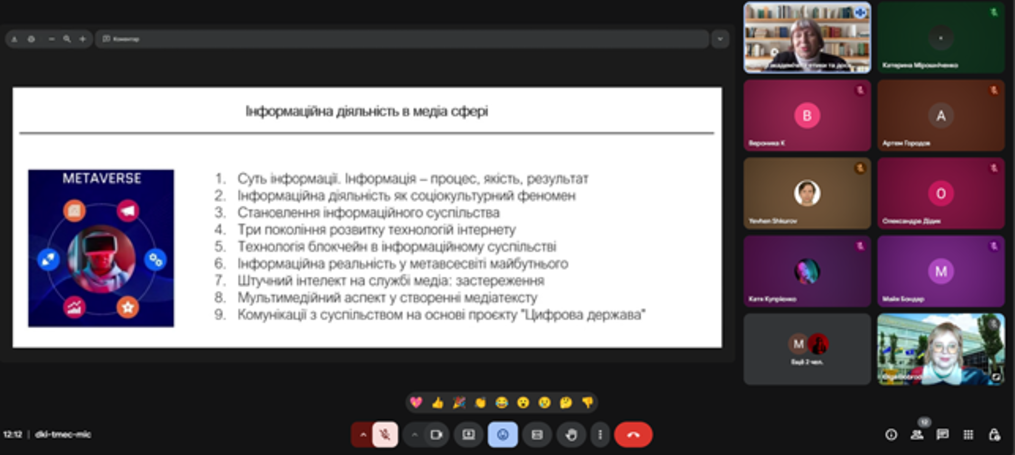
Task: Click the presentation download icon
Action: pyautogui.click(x=15, y=39)
